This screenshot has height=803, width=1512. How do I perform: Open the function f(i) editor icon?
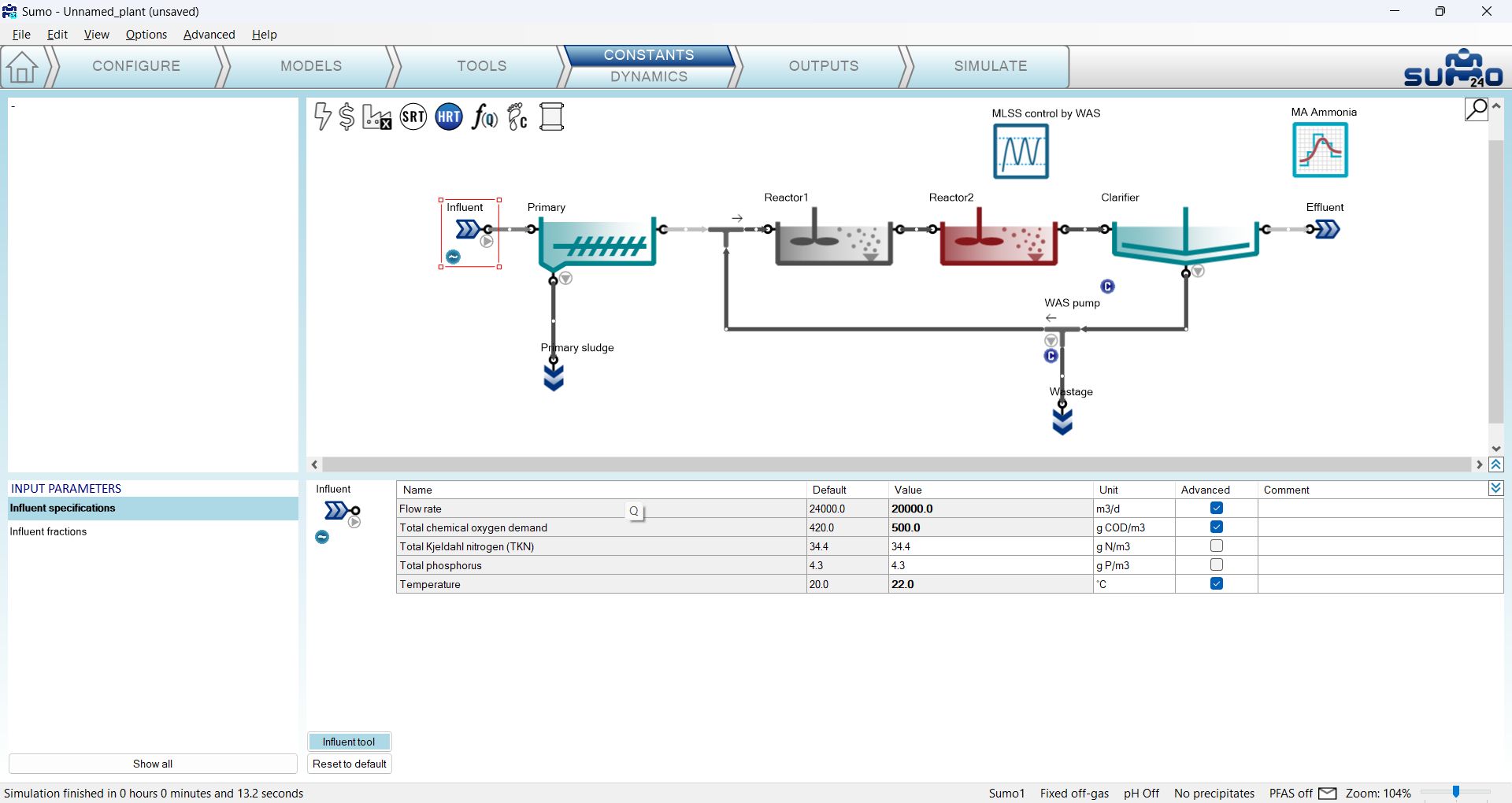click(x=484, y=117)
